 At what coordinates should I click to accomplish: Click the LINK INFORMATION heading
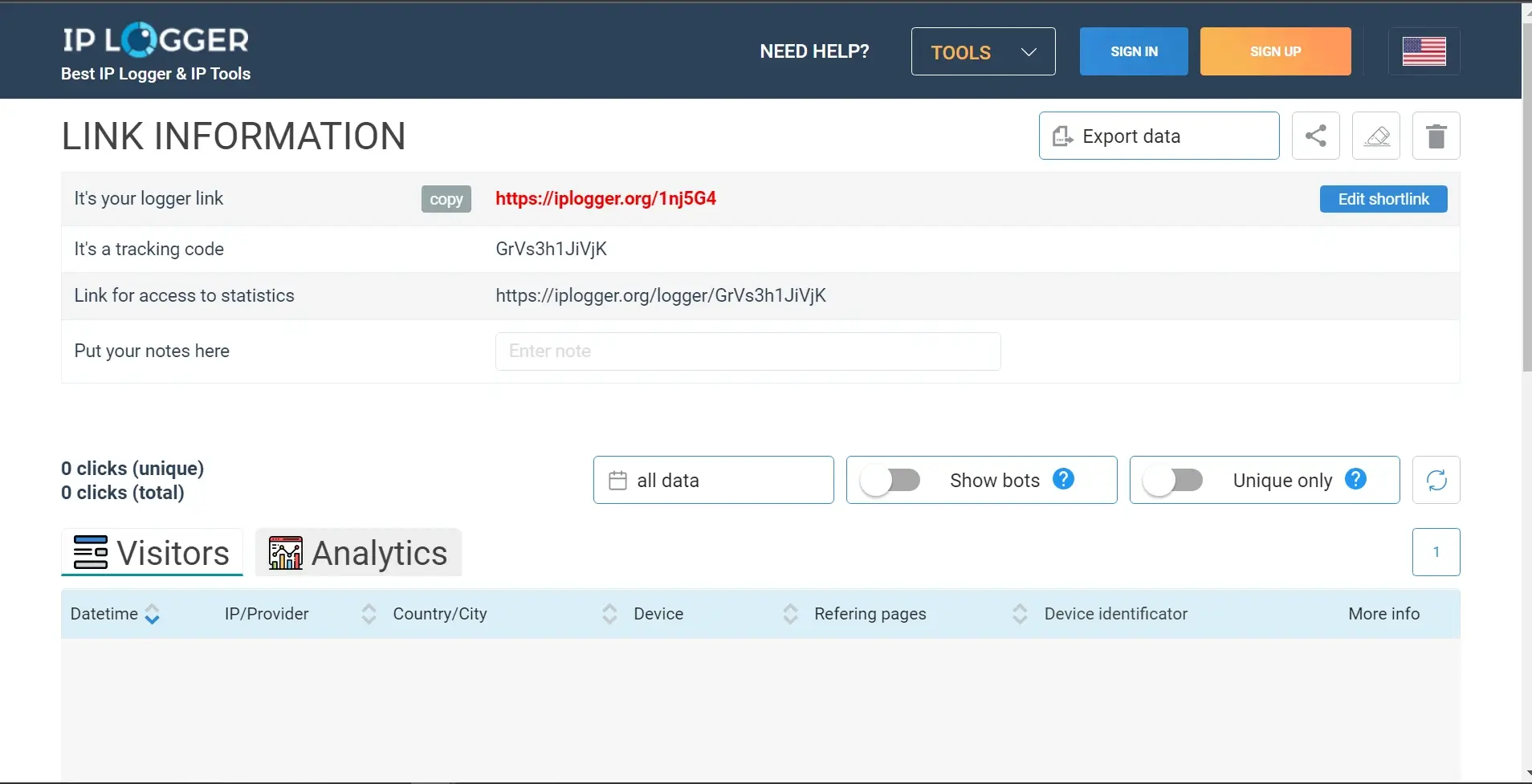(x=234, y=136)
